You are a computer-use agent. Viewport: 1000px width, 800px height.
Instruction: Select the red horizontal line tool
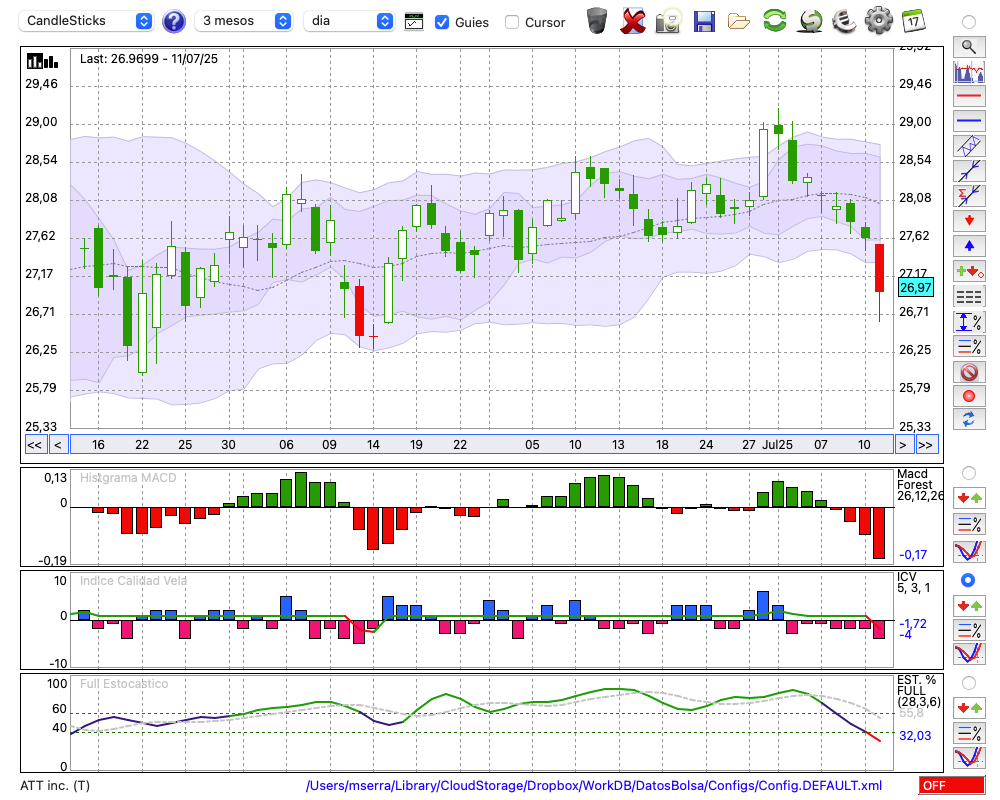click(969, 96)
